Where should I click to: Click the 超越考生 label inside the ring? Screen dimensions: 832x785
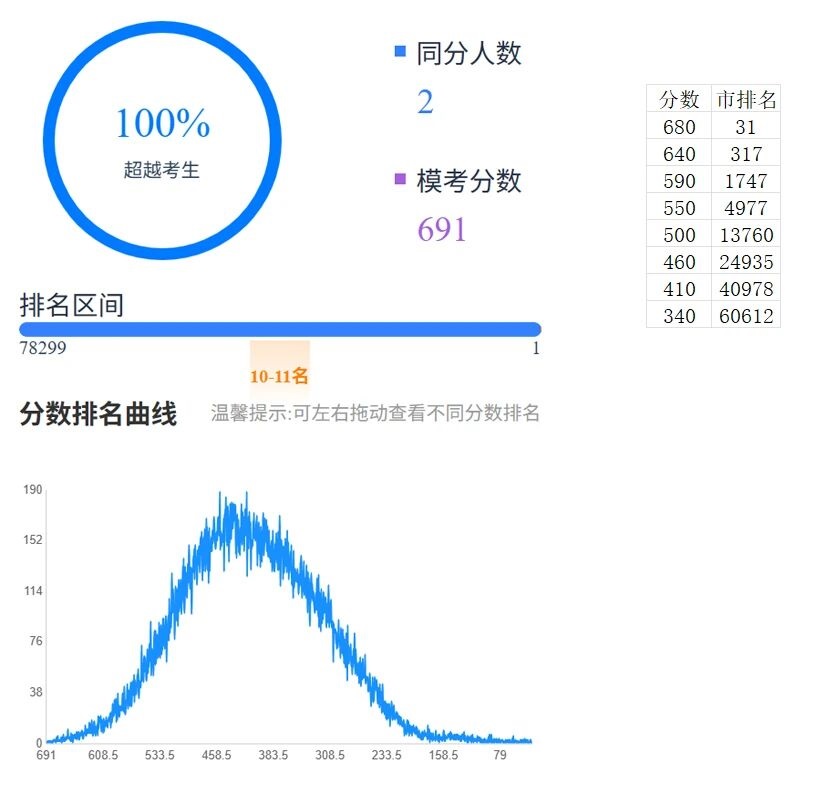click(x=162, y=170)
